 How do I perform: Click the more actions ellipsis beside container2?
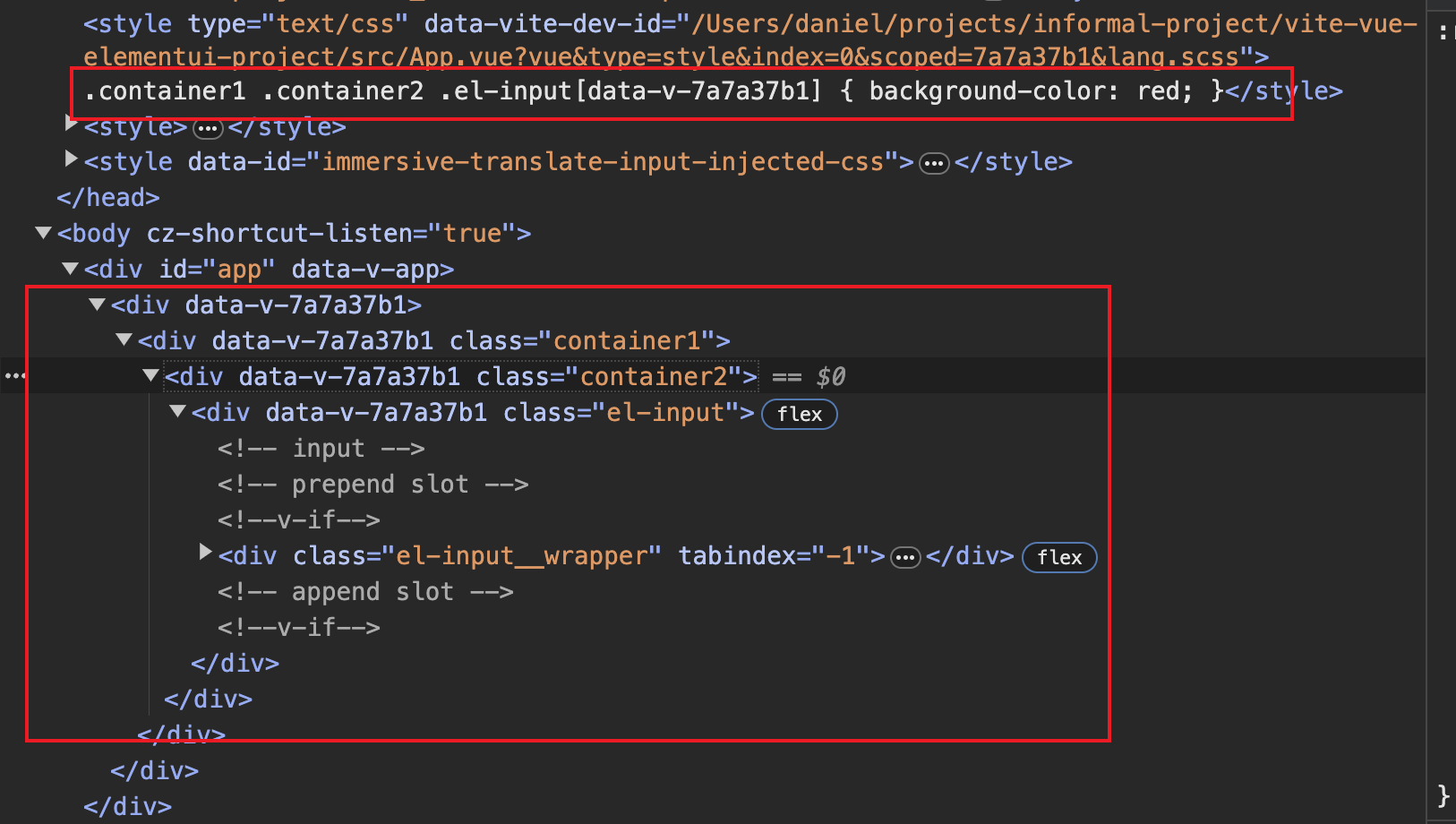pyautogui.click(x=14, y=375)
